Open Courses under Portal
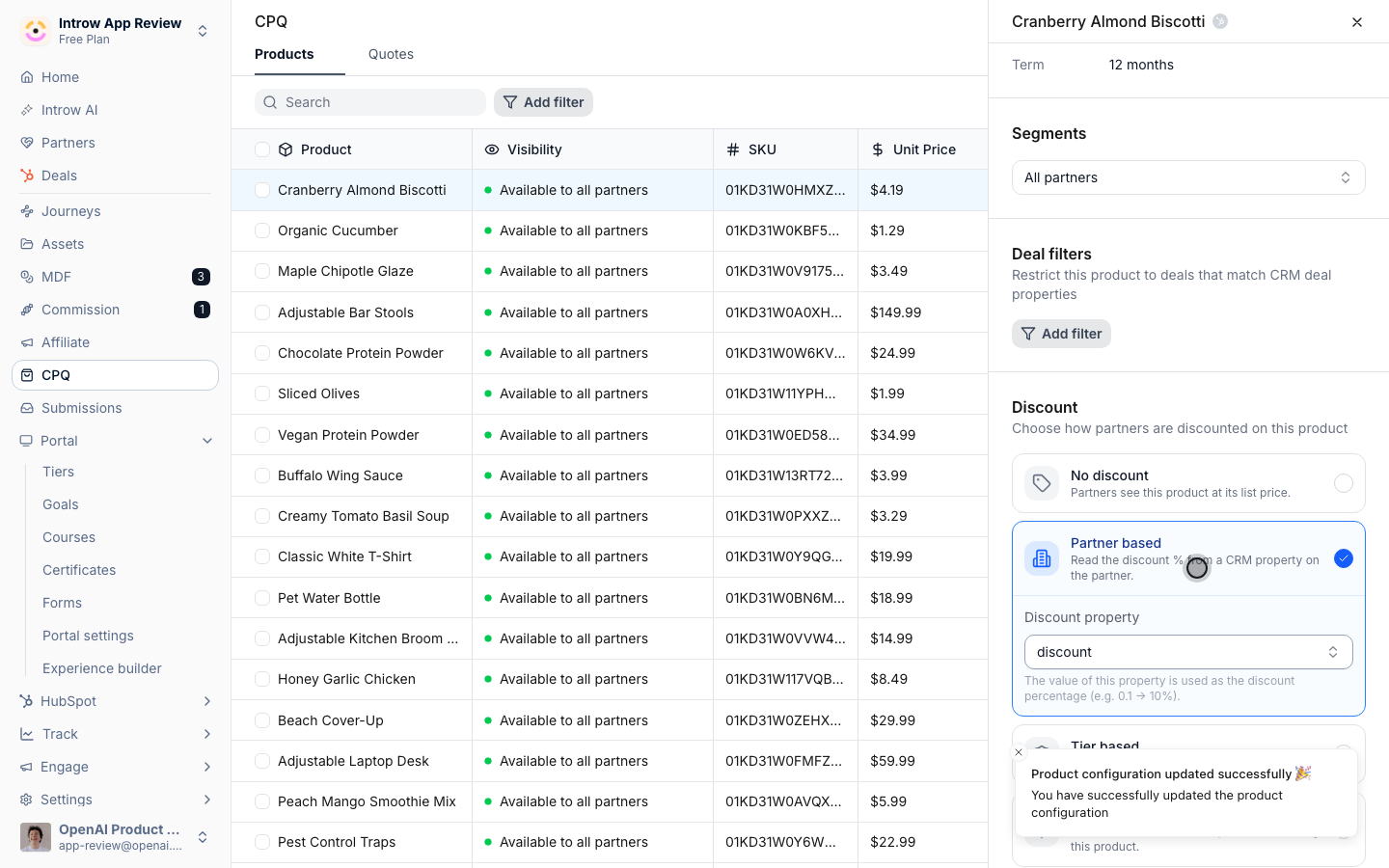The height and width of the screenshot is (868, 1389). [x=68, y=537]
